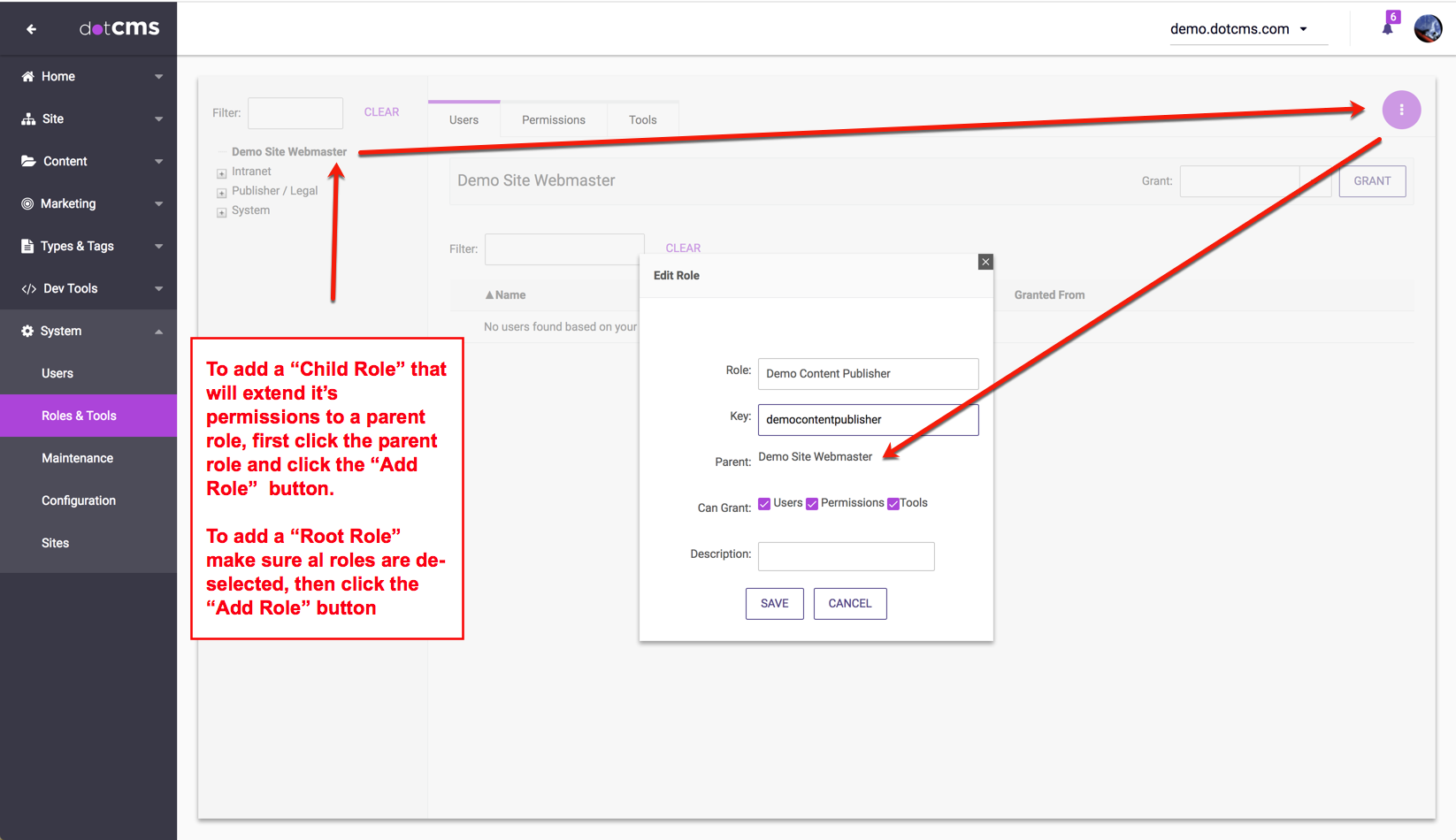
Task: Switch to the Permissions tab
Action: (553, 120)
